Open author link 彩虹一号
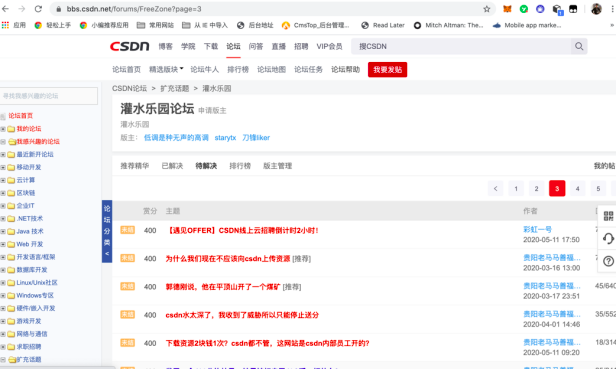This screenshot has width=616, height=370. click(537, 229)
